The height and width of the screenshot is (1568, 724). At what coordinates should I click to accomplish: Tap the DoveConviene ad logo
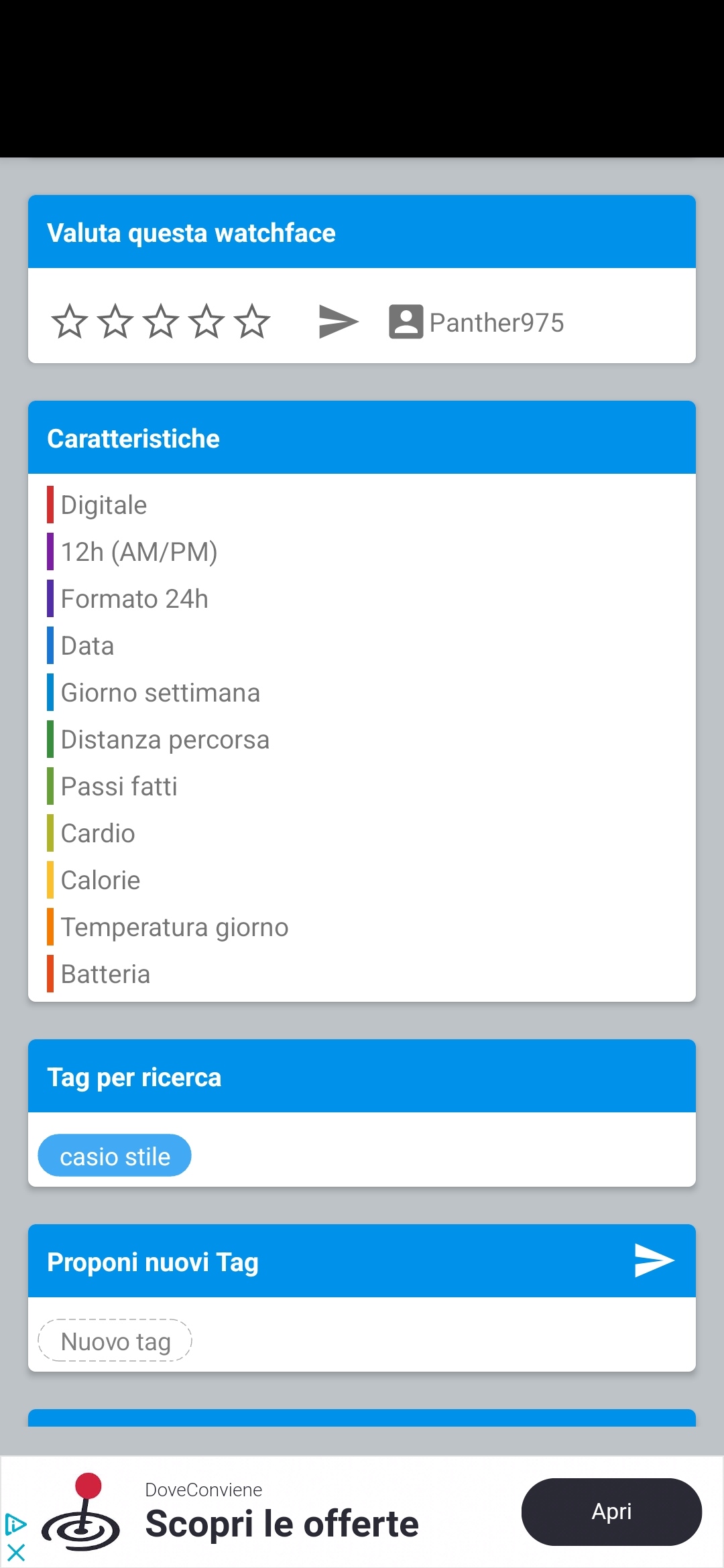pyautogui.click(x=81, y=1512)
